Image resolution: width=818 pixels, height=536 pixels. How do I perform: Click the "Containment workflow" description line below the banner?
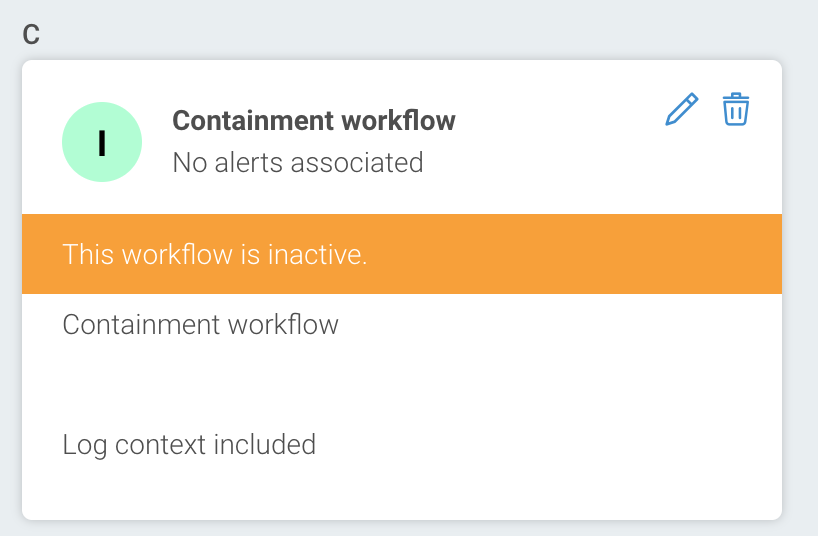(x=200, y=325)
